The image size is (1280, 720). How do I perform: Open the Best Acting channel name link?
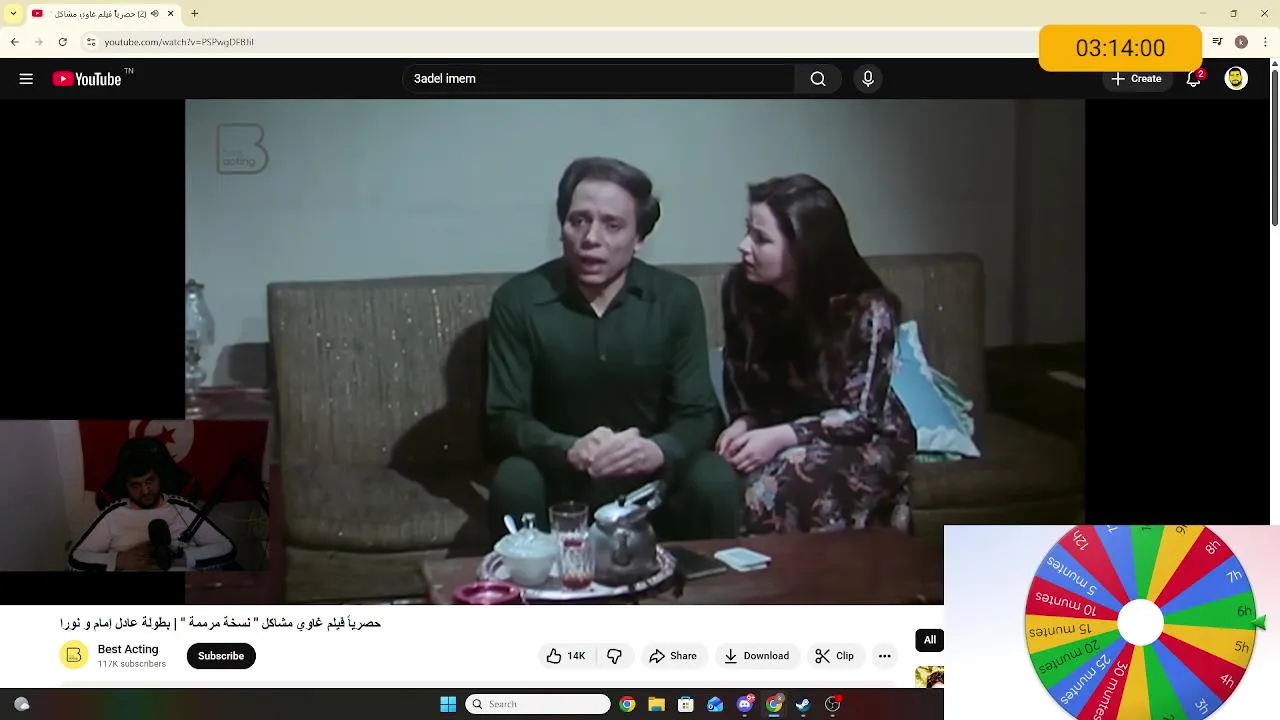click(x=128, y=649)
